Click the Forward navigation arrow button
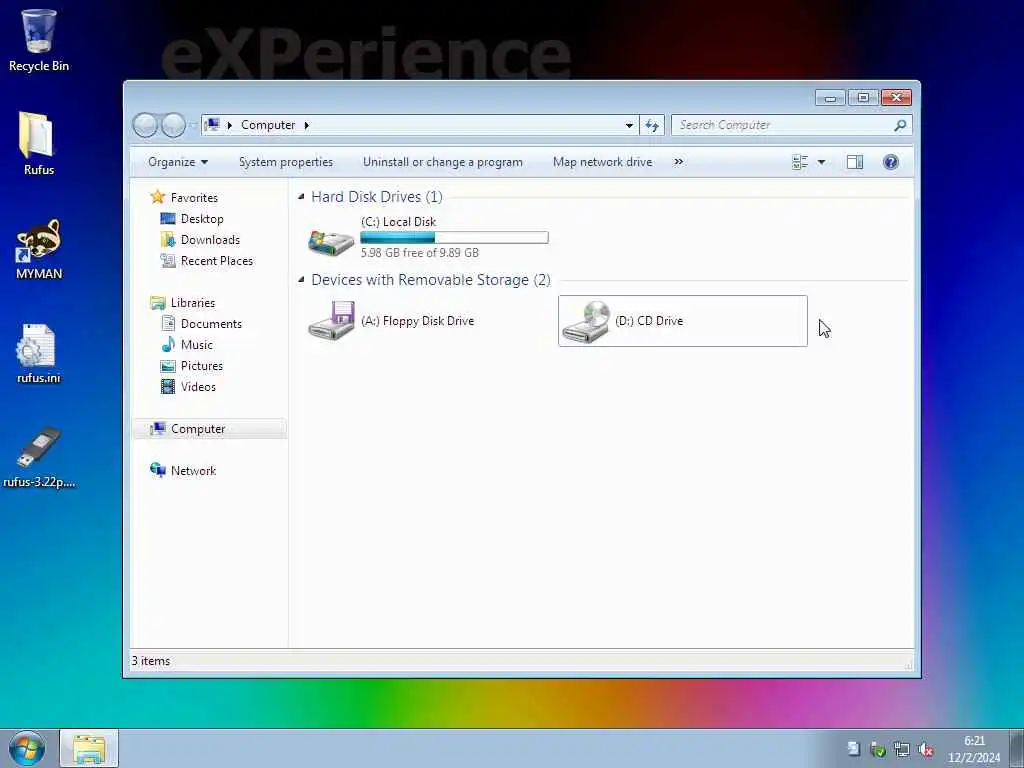Screen dimensions: 1024x768 pyautogui.click(x=173, y=125)
